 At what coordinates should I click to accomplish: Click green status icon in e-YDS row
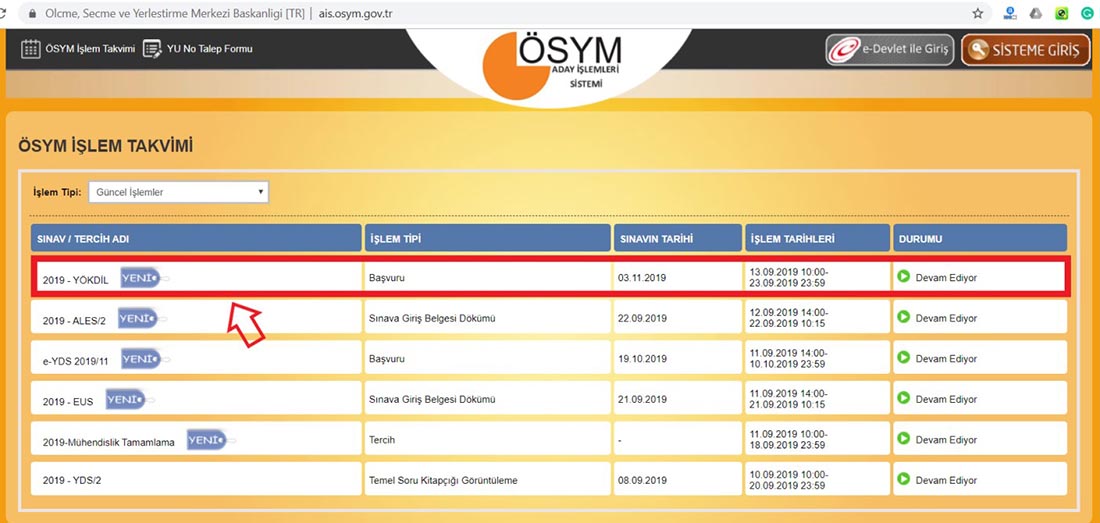pos(904,358)
